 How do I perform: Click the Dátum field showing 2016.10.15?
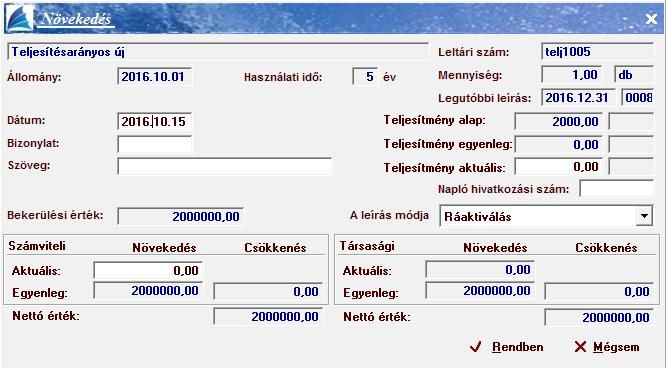[x=155, y=121]
